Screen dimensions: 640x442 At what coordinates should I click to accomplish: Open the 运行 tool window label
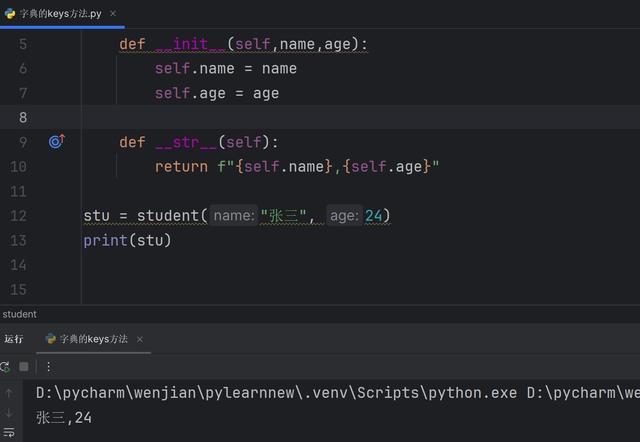(13, 339)
